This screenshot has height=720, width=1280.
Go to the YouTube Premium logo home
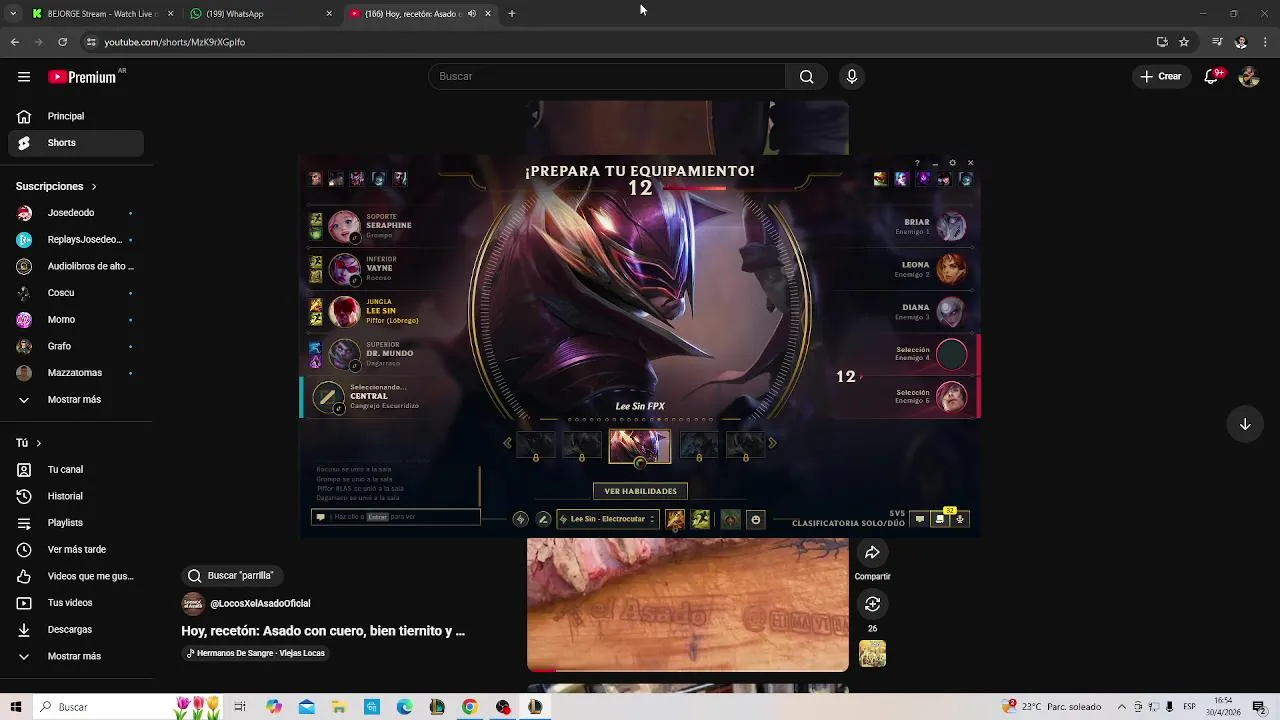tap(82, 77)
